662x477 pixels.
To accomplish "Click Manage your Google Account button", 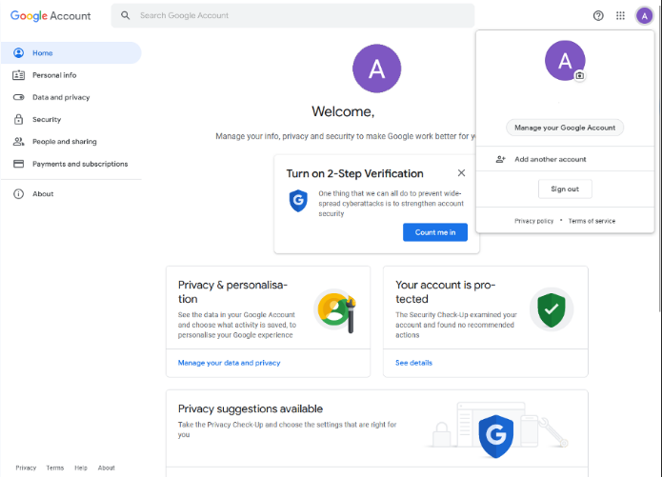I will pos(565,127).
